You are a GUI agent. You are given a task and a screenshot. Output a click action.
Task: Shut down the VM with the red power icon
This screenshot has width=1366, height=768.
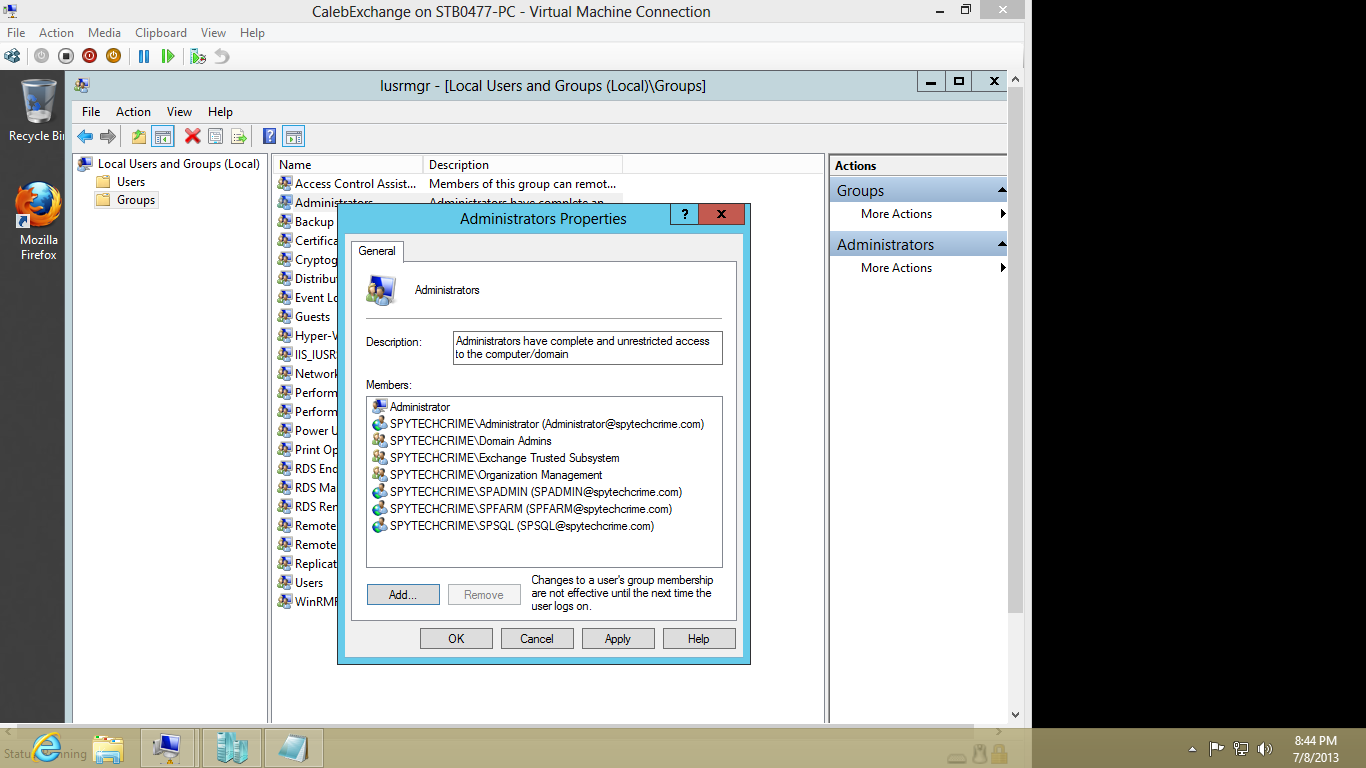(x=90, y=56)
